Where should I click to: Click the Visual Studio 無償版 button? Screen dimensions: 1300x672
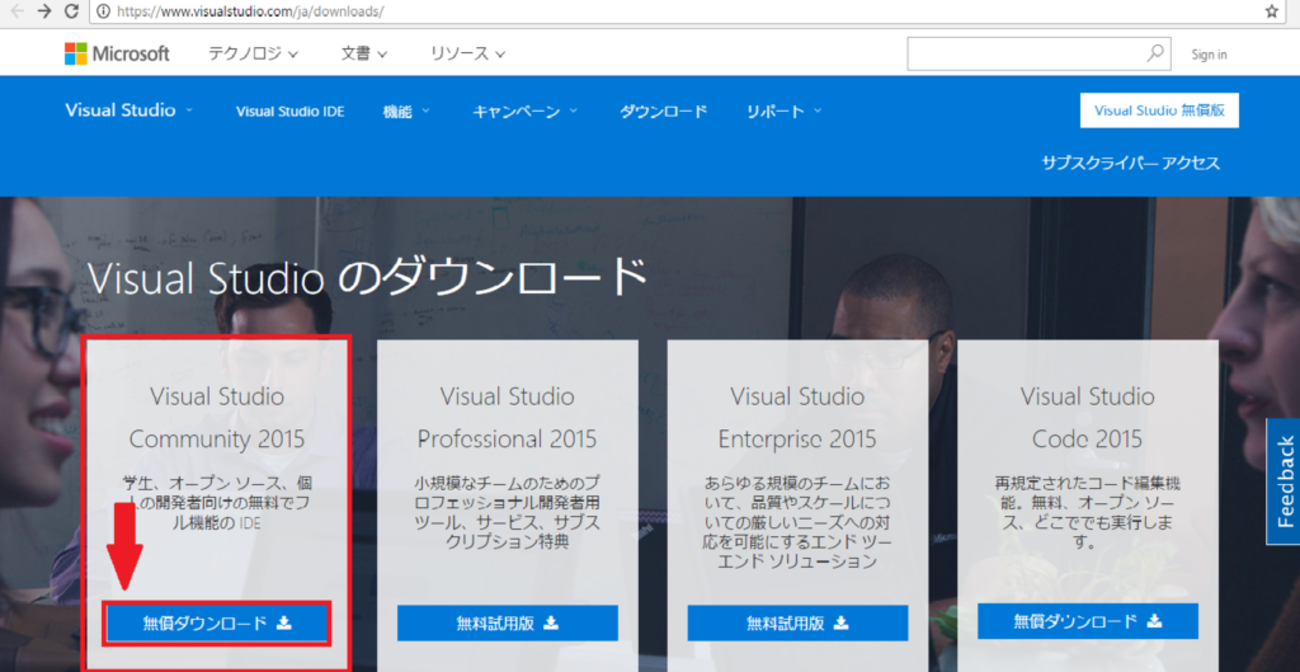[x=1159, y=110]
